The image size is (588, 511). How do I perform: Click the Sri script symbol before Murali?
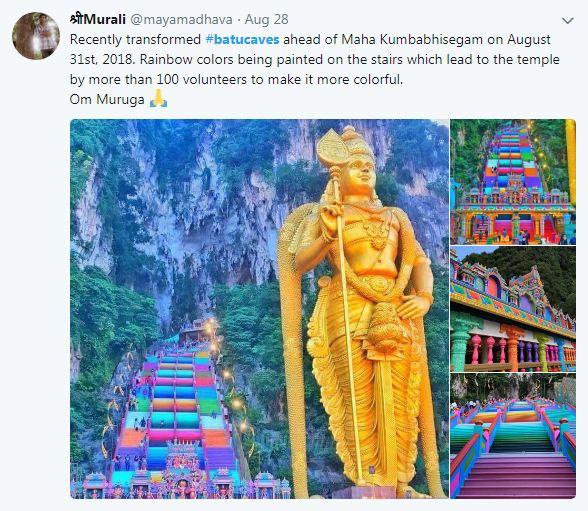click(76, 19)
